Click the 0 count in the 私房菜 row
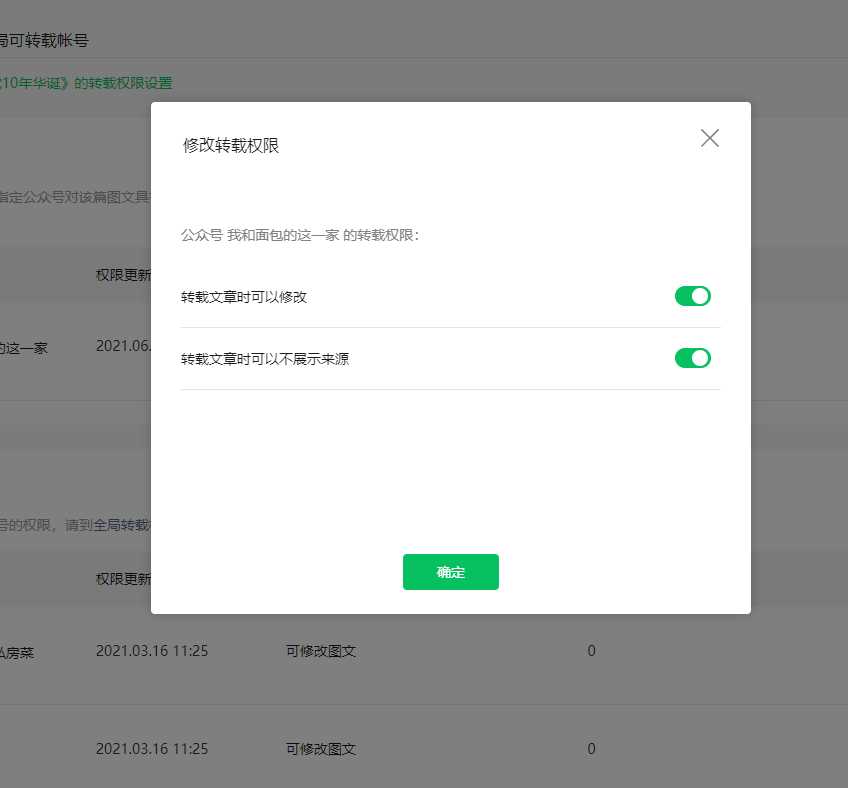This screenshot has height=788, width=848. coord(591,651)
